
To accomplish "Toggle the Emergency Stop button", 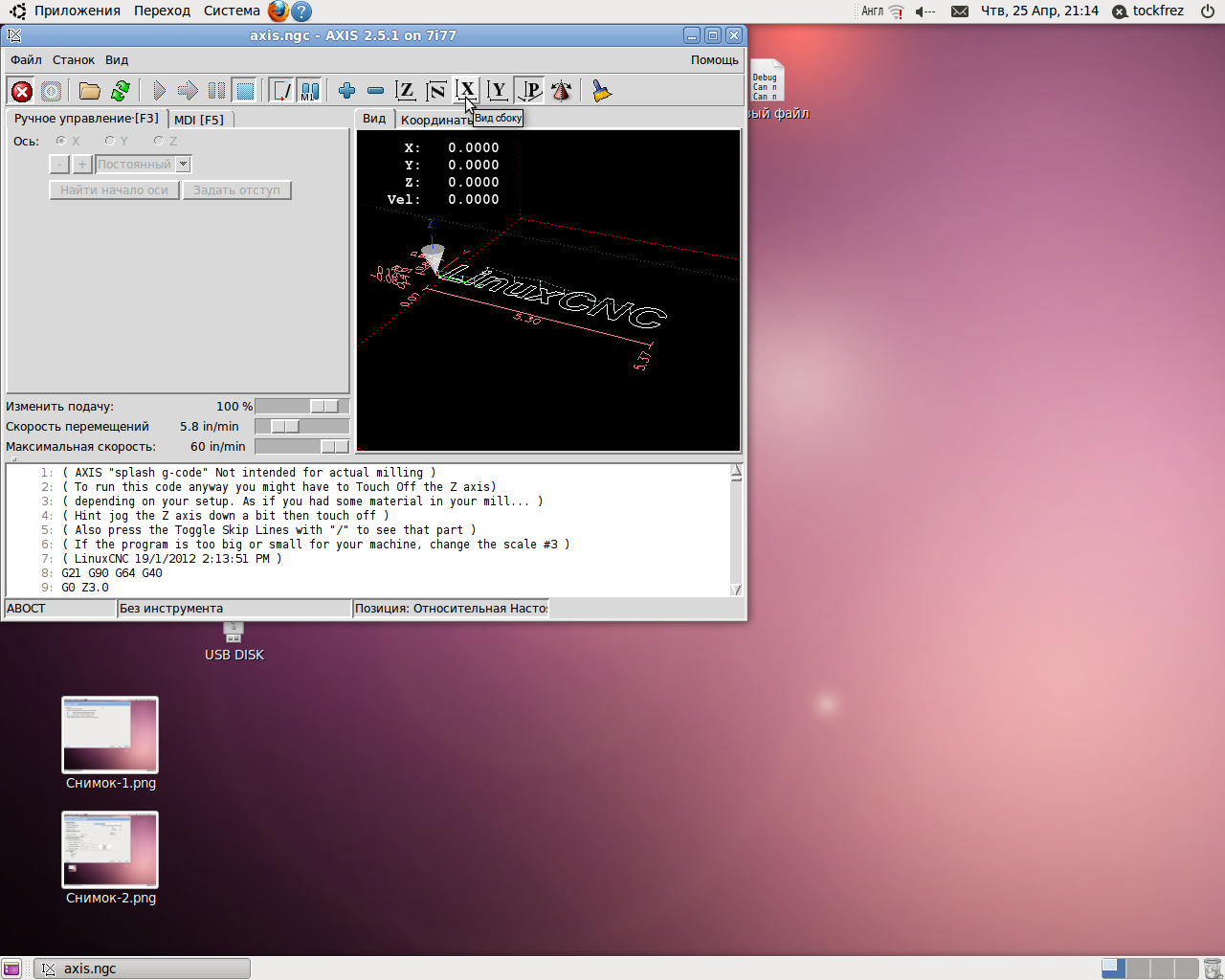I will pos(21,91).
